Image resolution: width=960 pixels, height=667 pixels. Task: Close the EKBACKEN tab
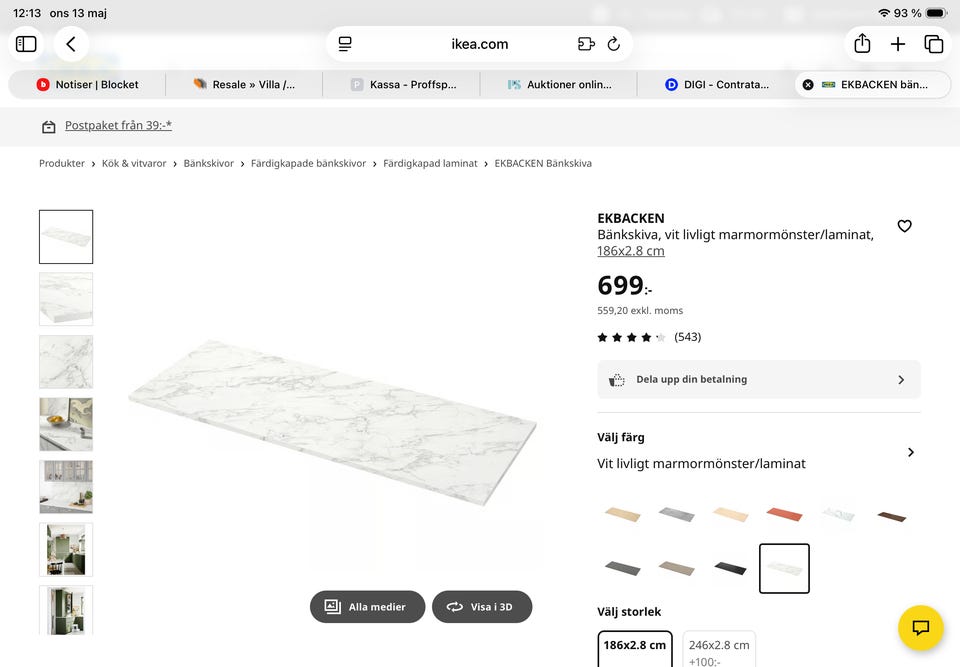point(808,85)
